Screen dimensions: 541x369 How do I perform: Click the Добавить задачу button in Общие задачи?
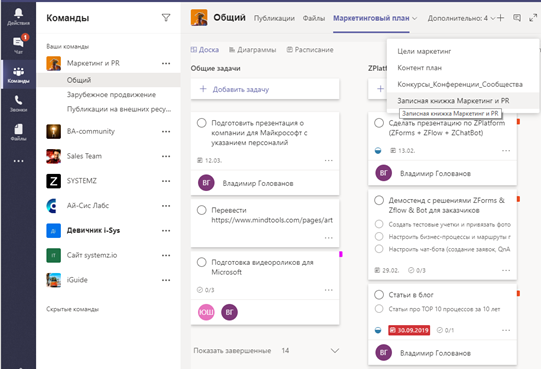click(x=265, y=89)
